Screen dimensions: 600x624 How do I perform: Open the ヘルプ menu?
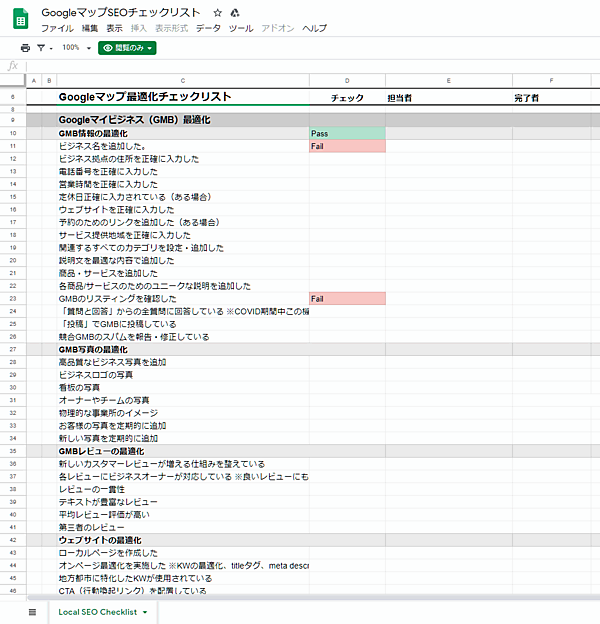pyautogui.click(x=314, y=29)
